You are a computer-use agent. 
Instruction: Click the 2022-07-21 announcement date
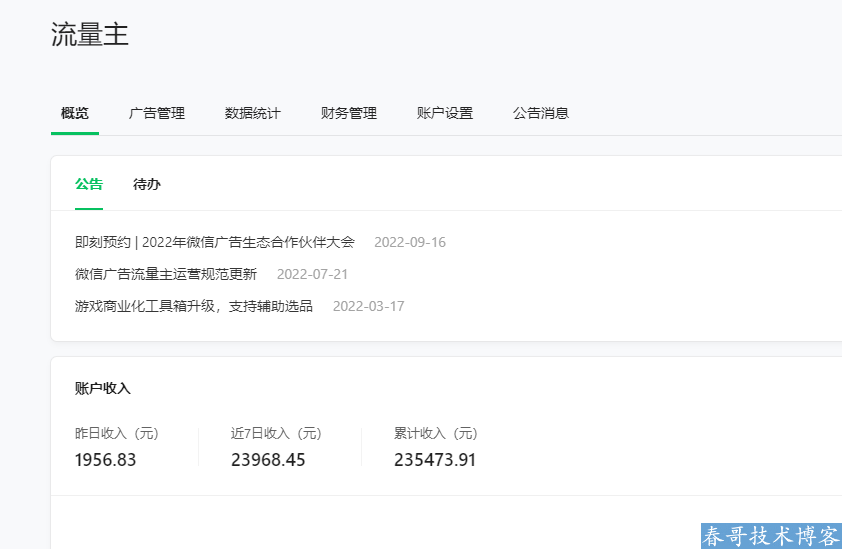[312, 274]
